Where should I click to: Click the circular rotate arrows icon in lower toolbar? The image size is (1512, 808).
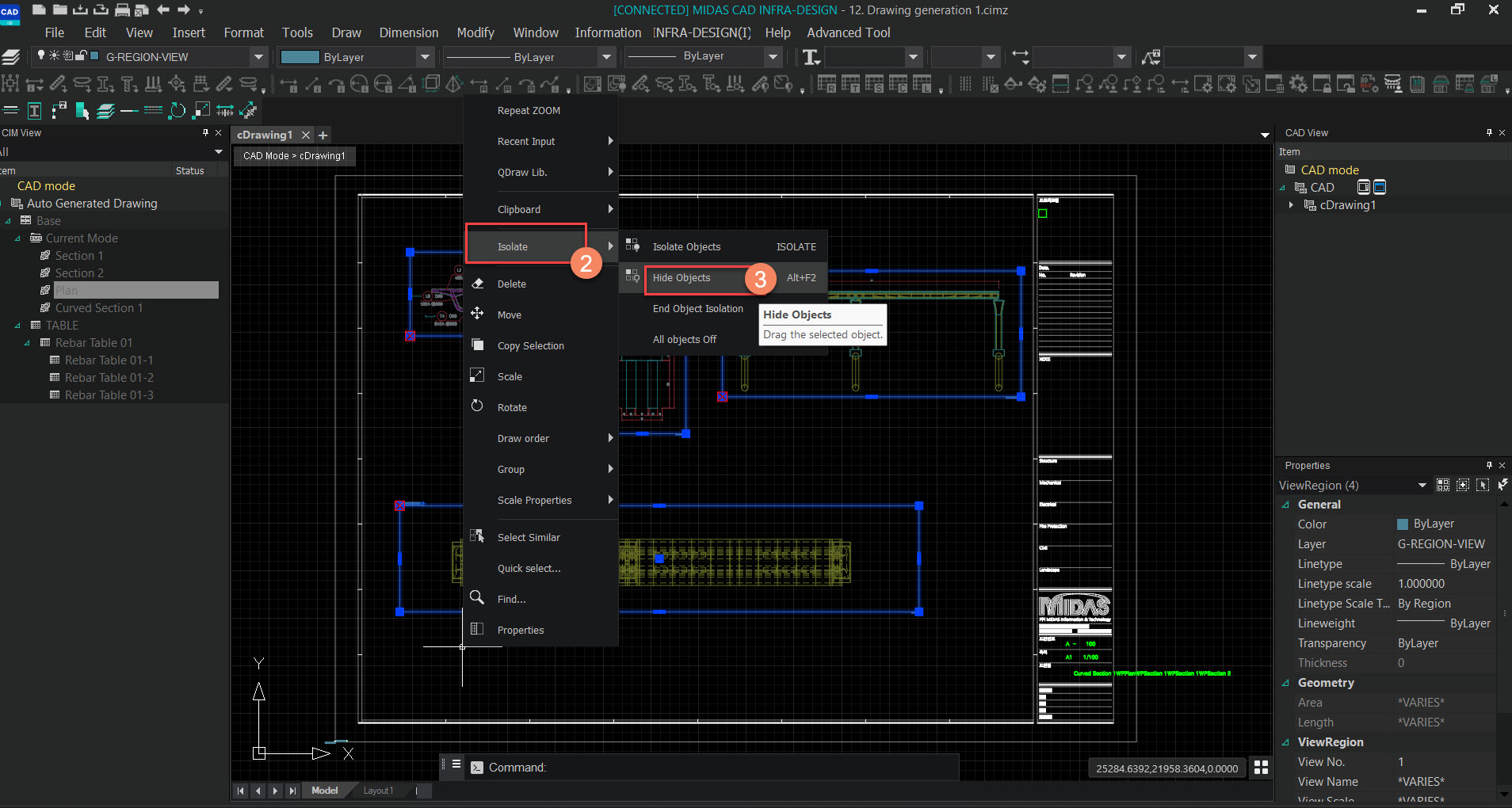[177, 111]
